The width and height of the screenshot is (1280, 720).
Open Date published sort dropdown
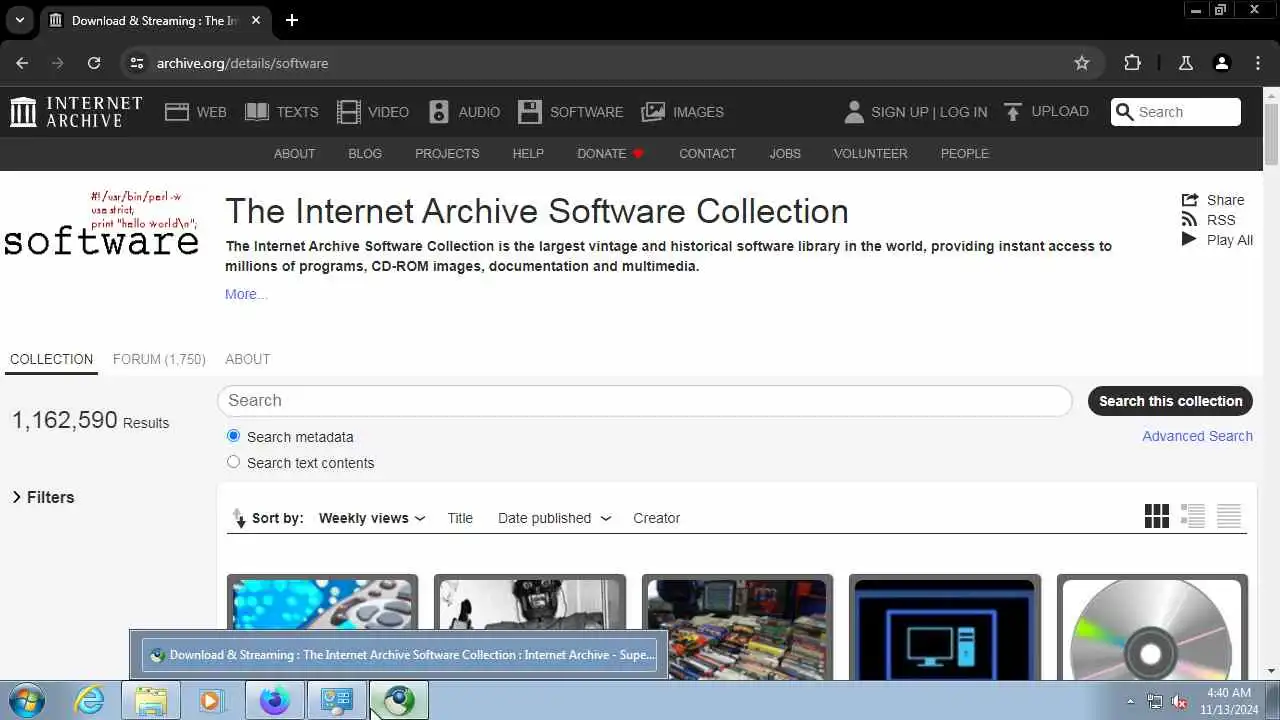tap(555, 518)
